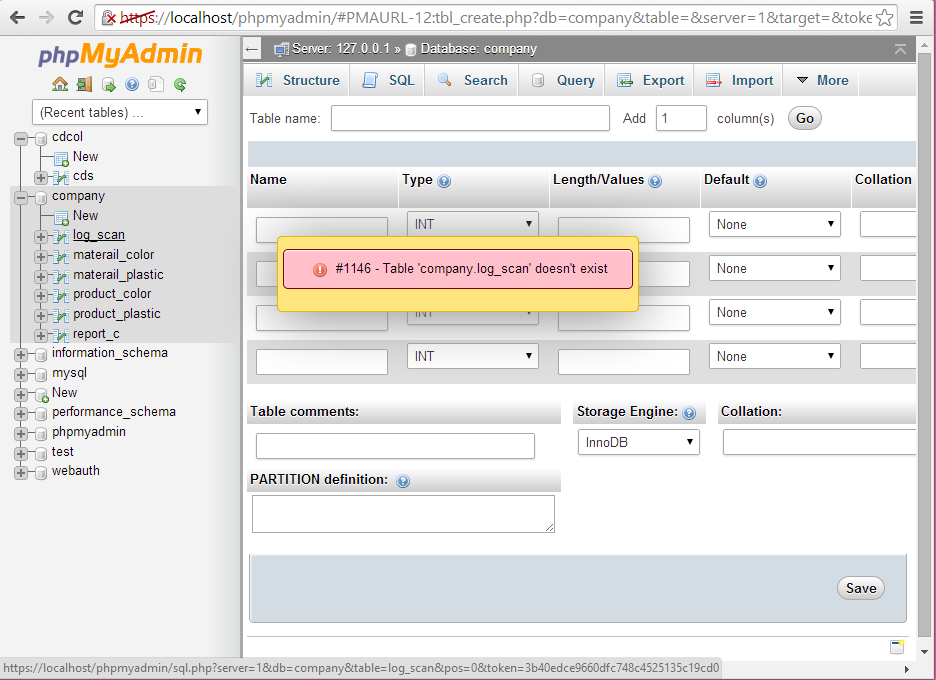Refresh the navigation panel with the green arrow icon
This screenshot has height=680, width=936.
pyautogui.click(x=180, y=85)
